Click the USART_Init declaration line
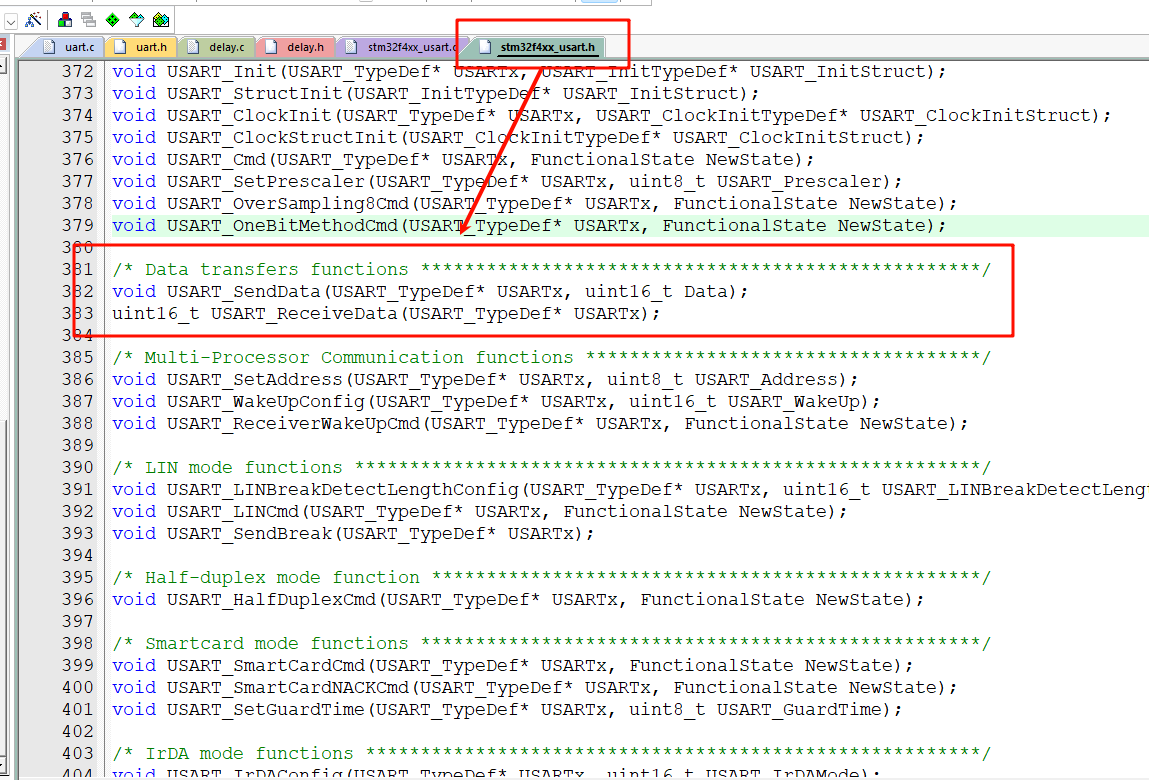The height and width of the screenshot is (780, 1149). [x=529, y=72]
